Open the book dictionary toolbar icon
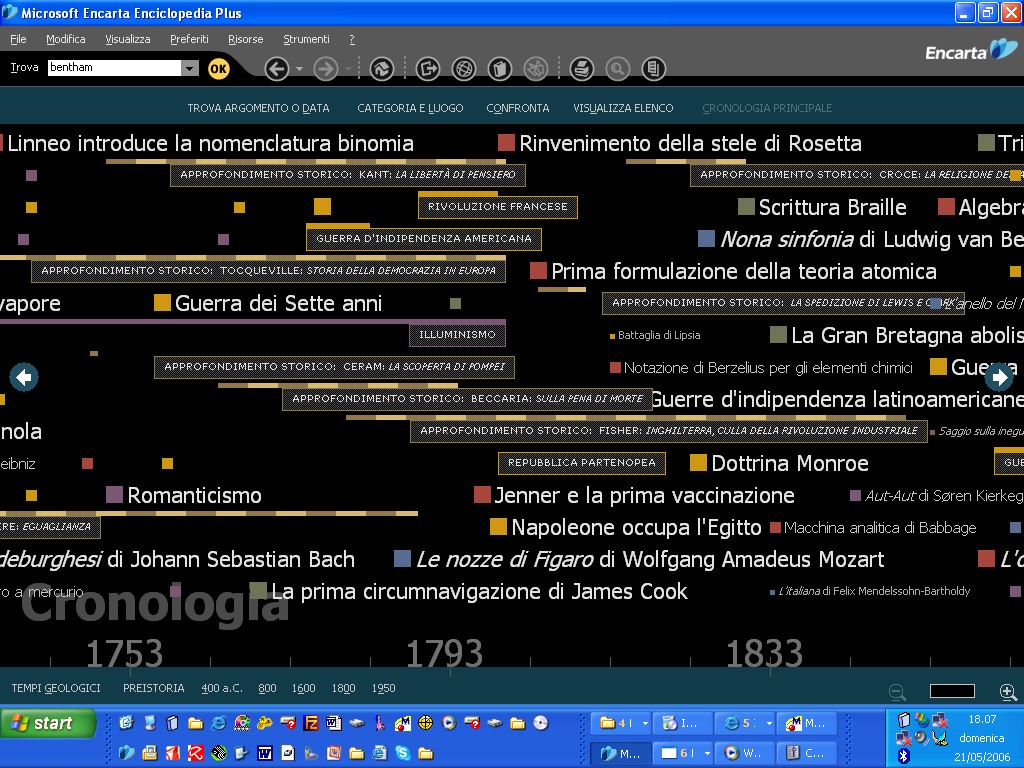 click(x=500, y=69)
